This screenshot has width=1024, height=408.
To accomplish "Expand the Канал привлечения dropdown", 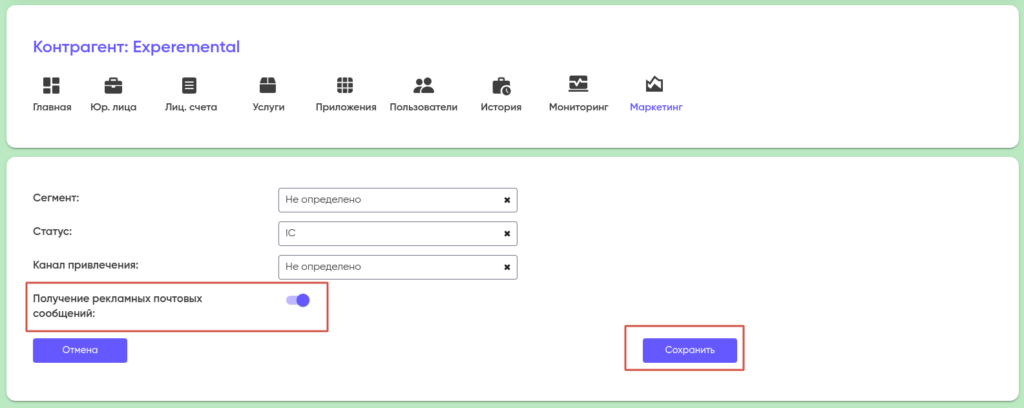I will click(x=390, y=267).
